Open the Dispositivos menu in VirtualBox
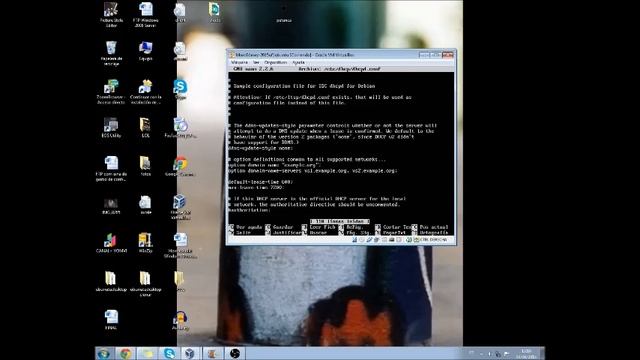640x360 pixels. point(276,62)
